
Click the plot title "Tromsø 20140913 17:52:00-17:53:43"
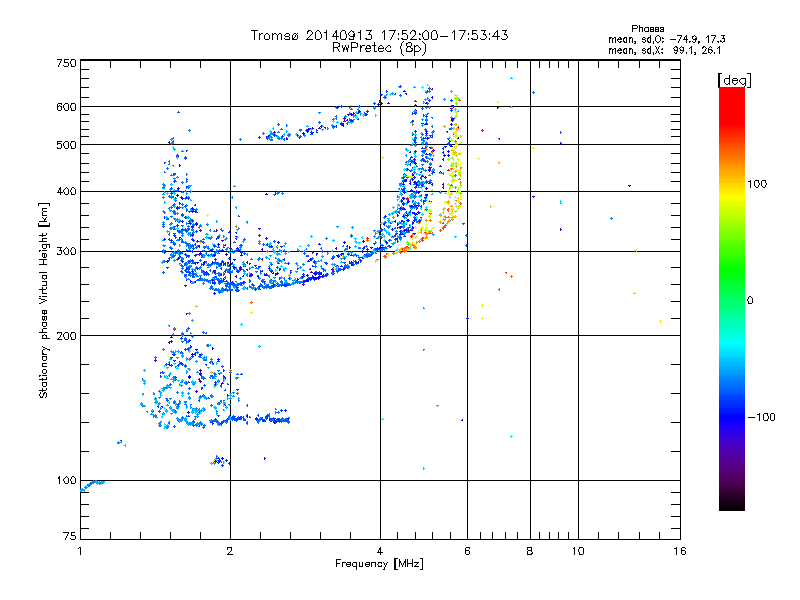coord(379,35)
